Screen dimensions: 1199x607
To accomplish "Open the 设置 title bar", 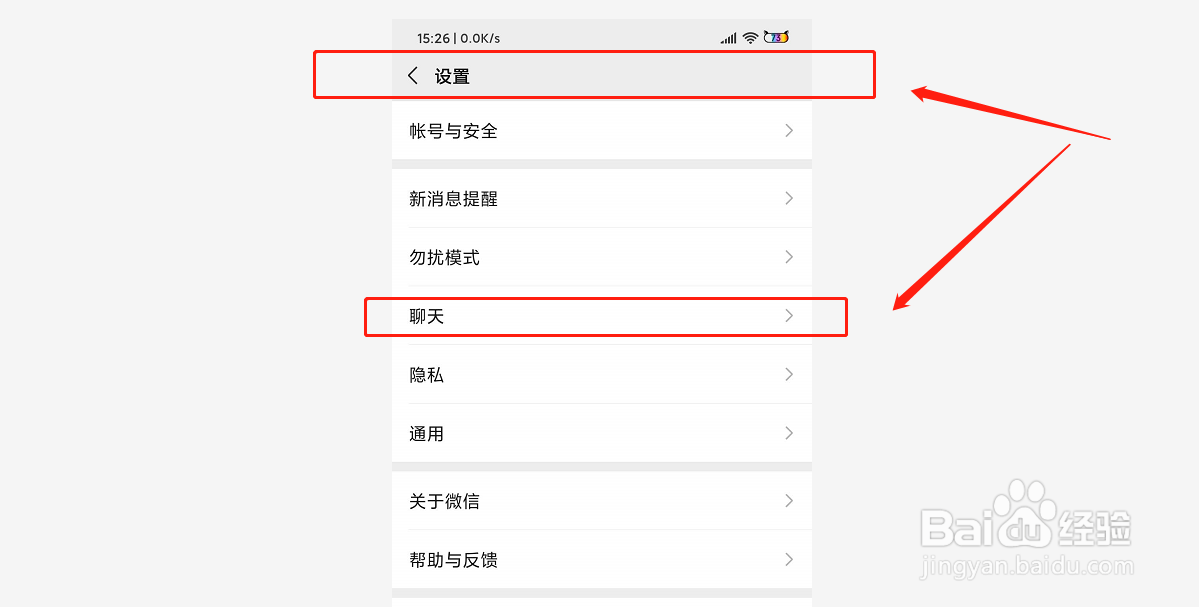I will pos(594,74).
